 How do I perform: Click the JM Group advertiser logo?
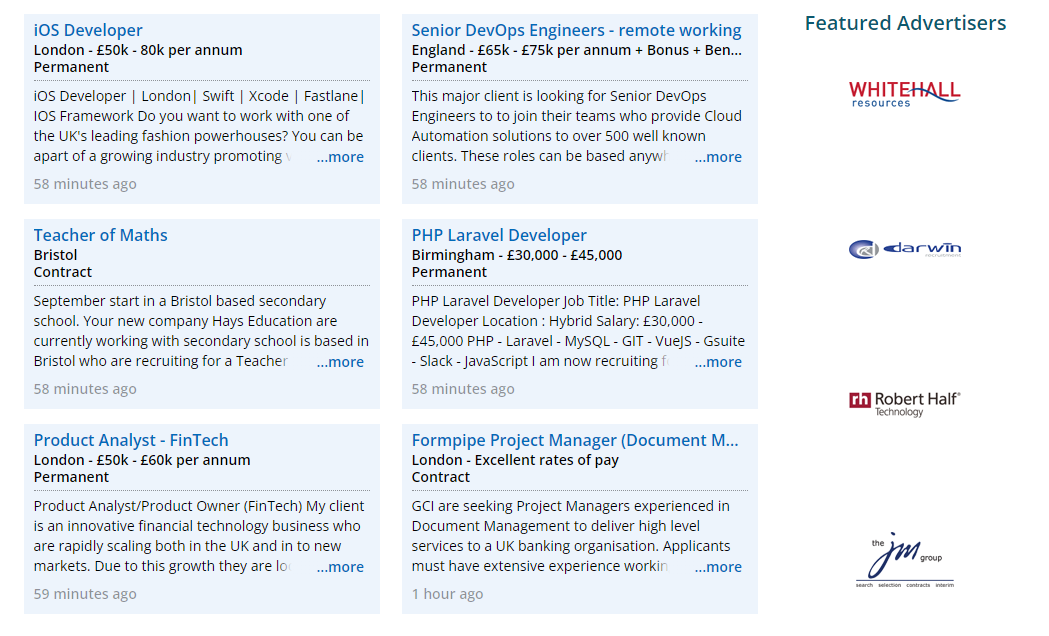[904, 562]
